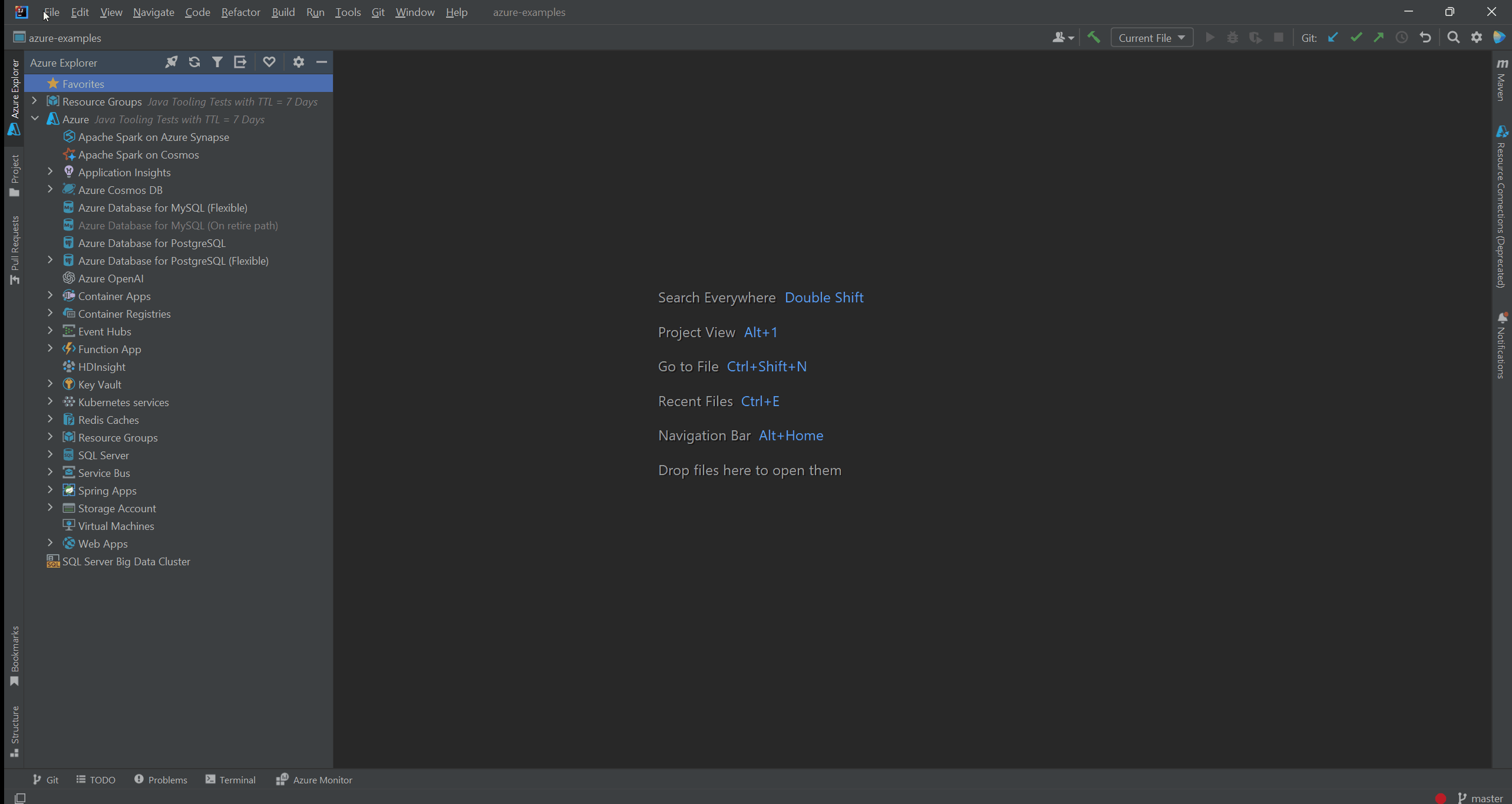
Task: Open the Refactor menu
Action: coord(241,12)
